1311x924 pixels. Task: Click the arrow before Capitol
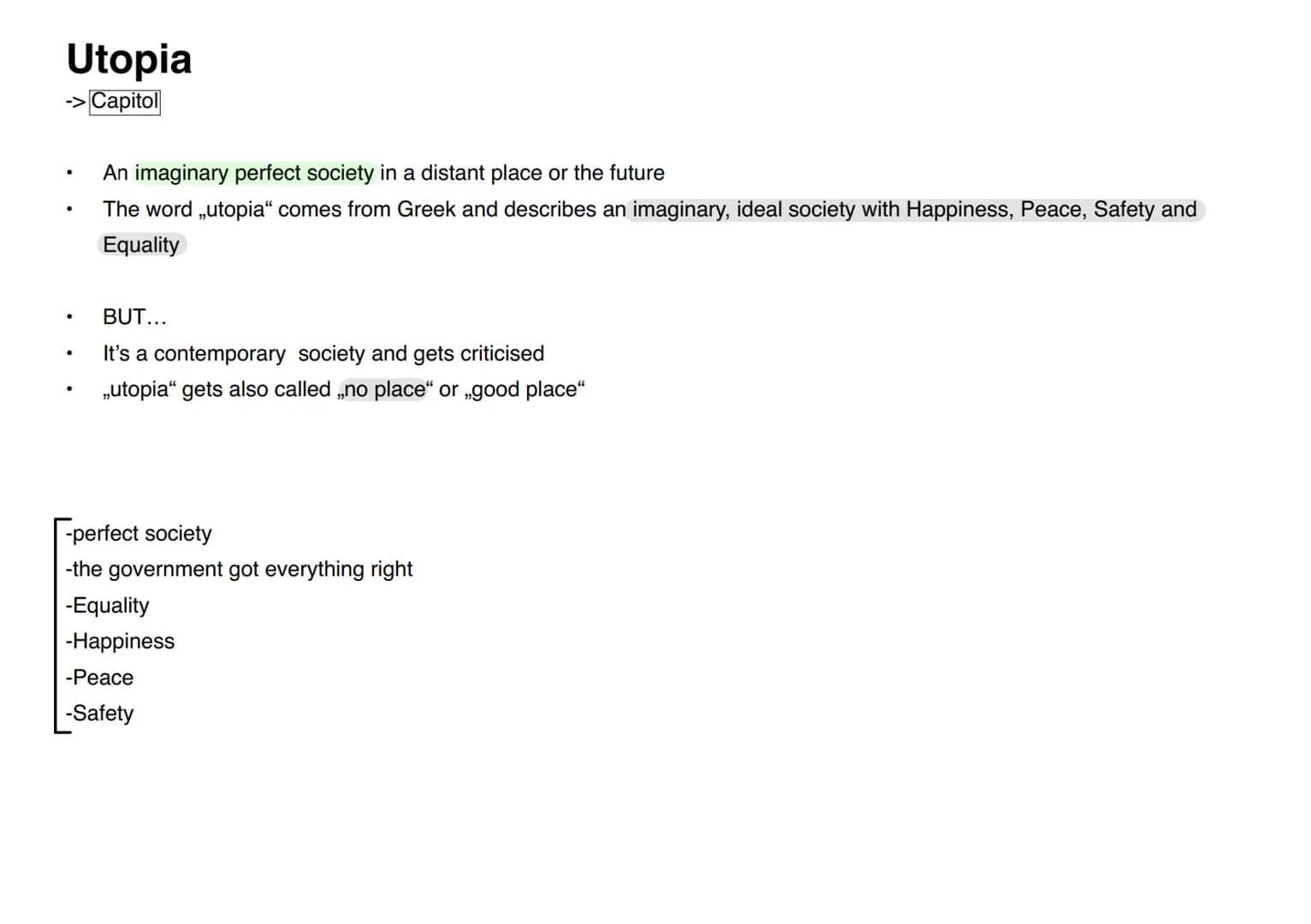pyautogui.click(x=76, y=102)
